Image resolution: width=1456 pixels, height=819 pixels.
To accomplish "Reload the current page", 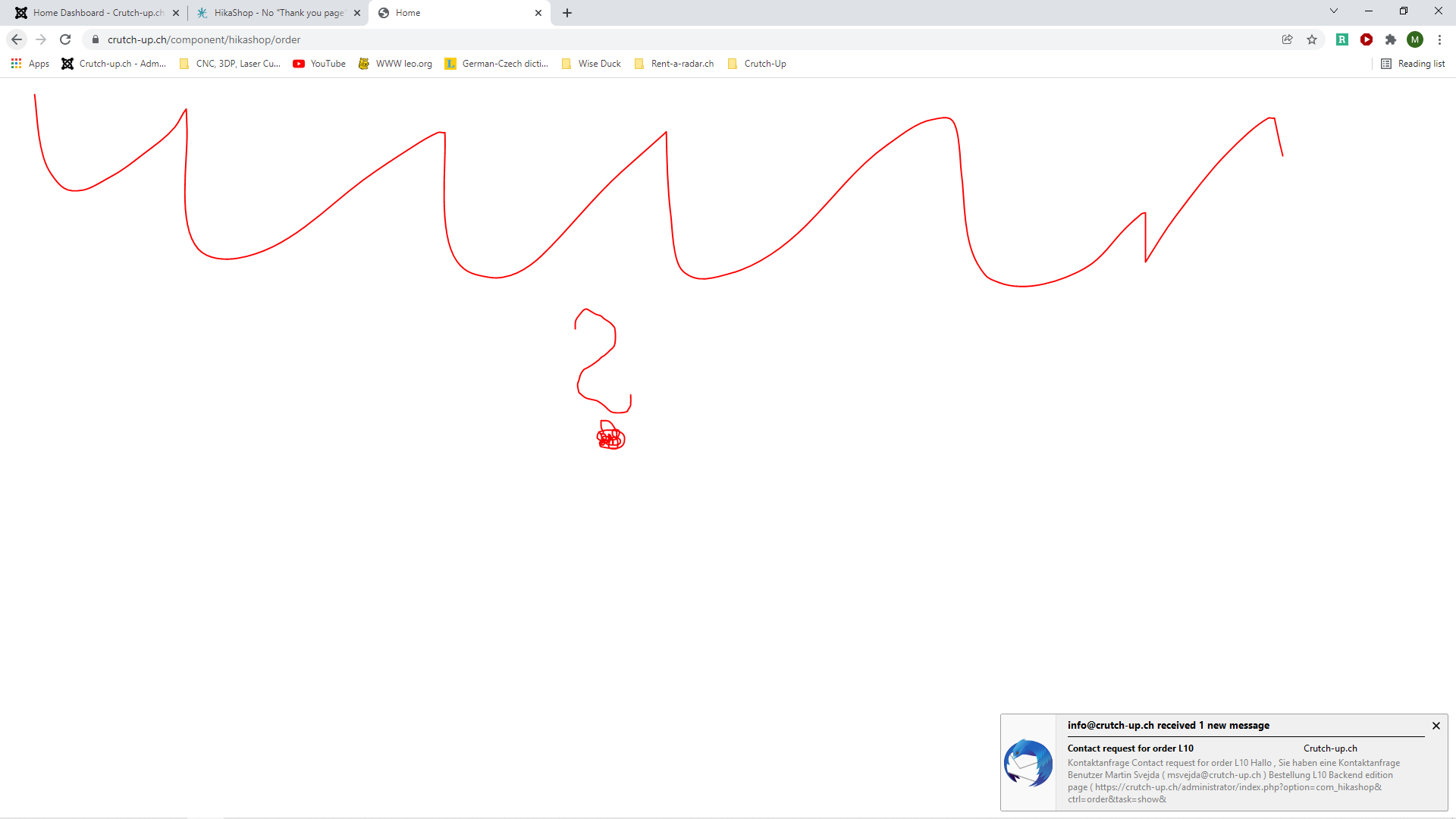I will point(65,39).
